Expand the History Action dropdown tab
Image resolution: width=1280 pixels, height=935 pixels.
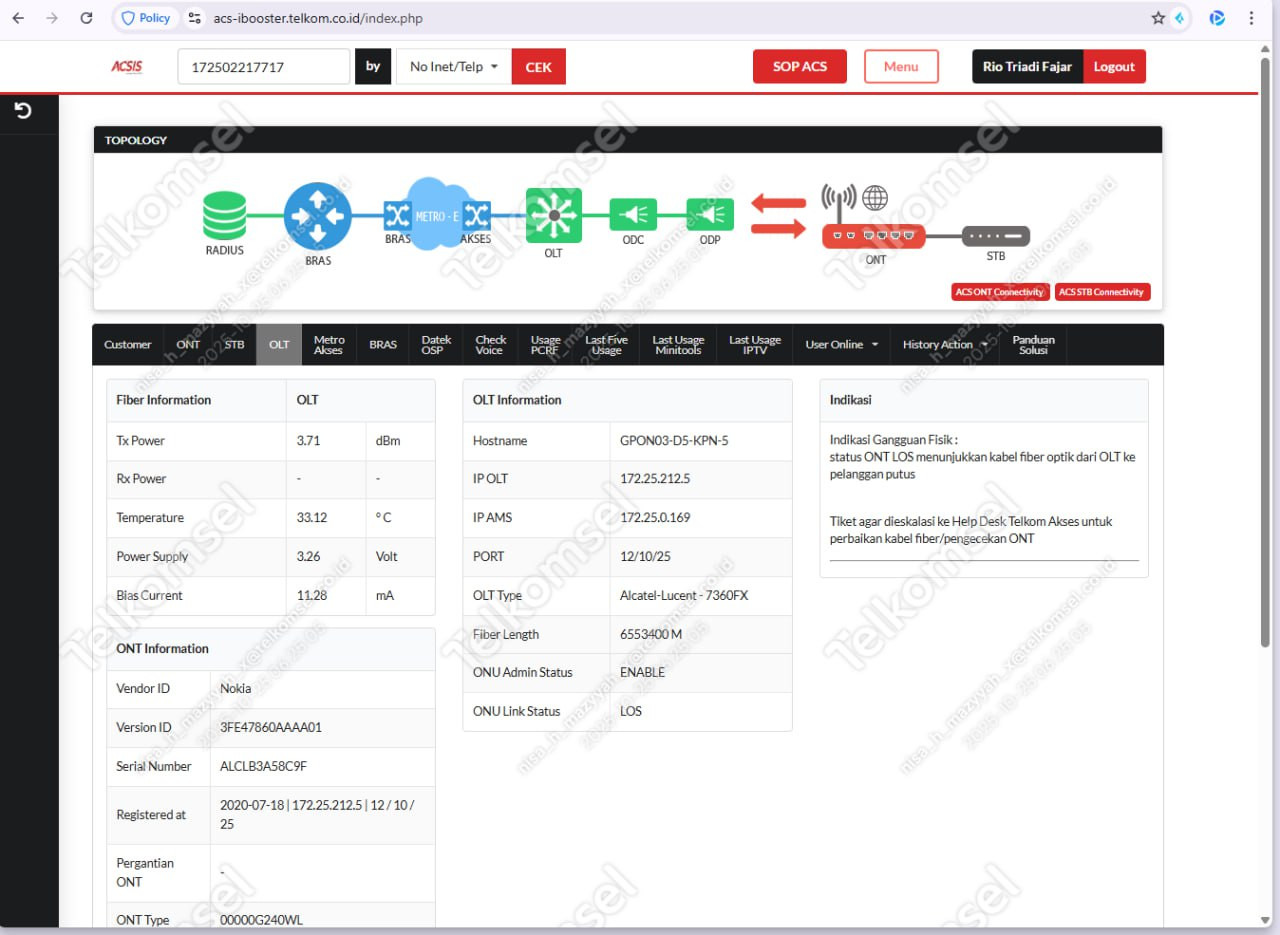click(946, 345)
